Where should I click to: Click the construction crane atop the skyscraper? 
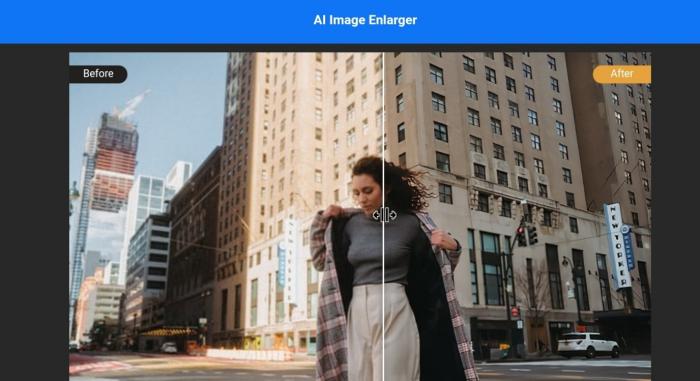click(x=131, y=104)
